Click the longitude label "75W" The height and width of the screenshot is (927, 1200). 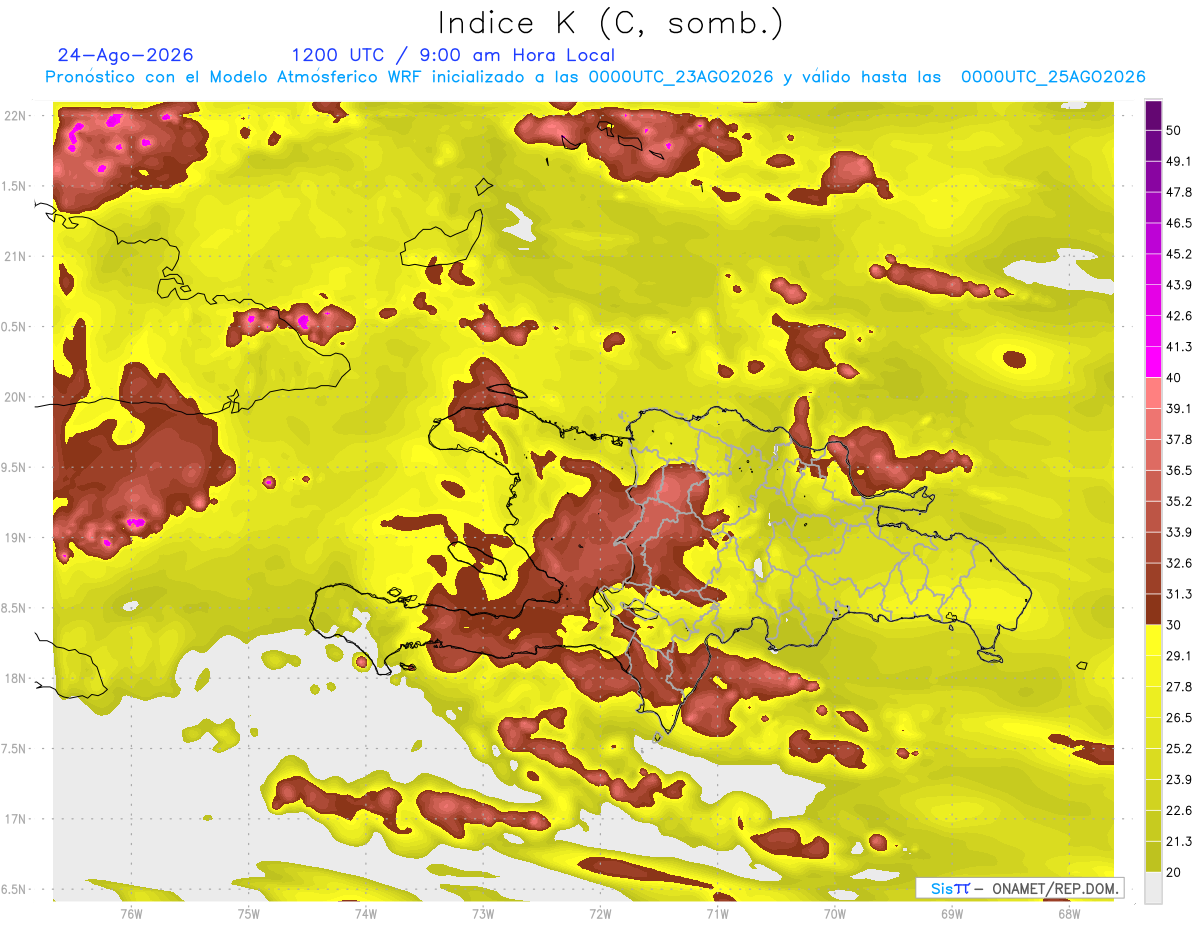pyautogui.click(x=248, y=914)
